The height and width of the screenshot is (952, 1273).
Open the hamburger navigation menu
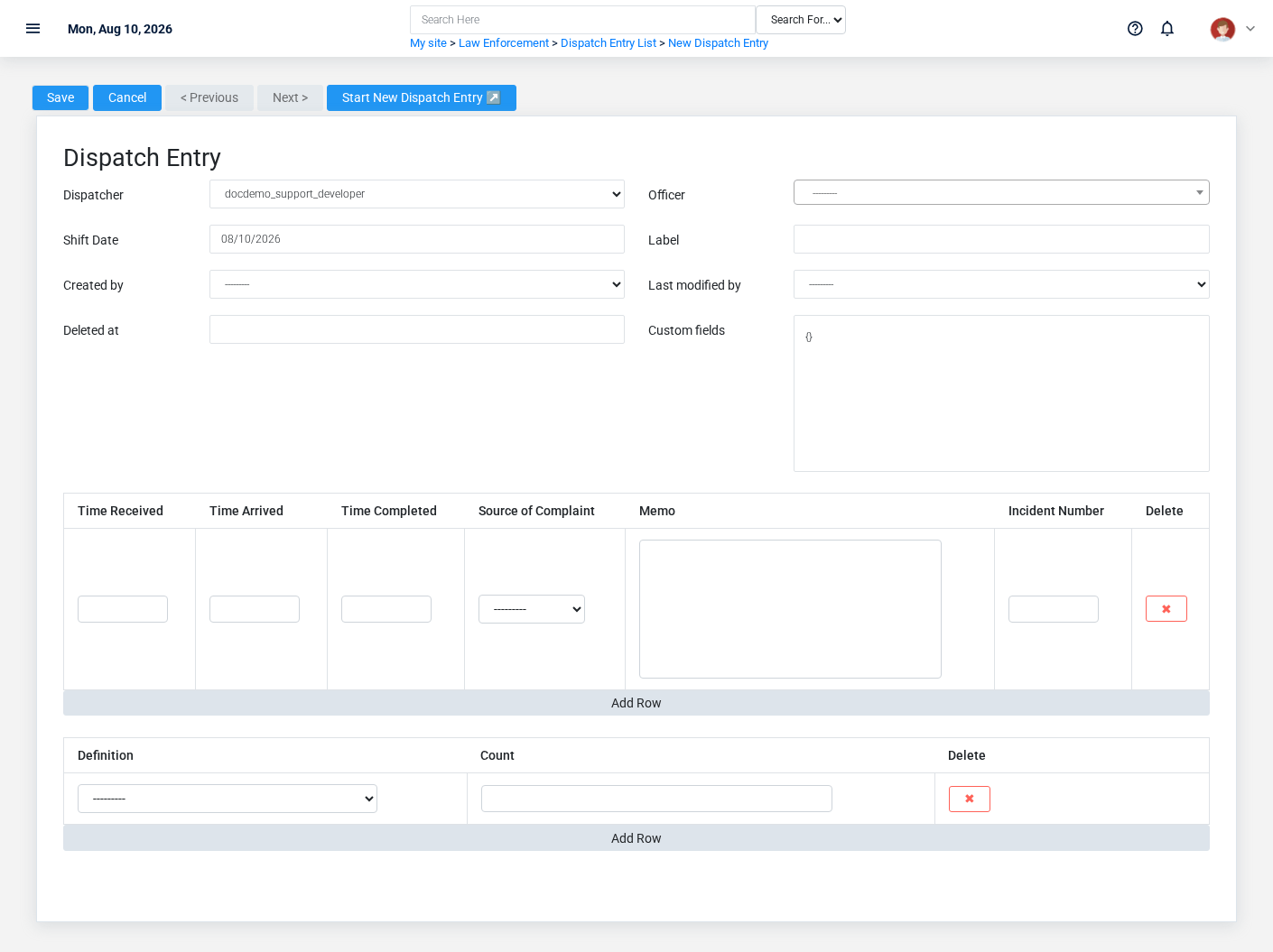pos(33,29)
